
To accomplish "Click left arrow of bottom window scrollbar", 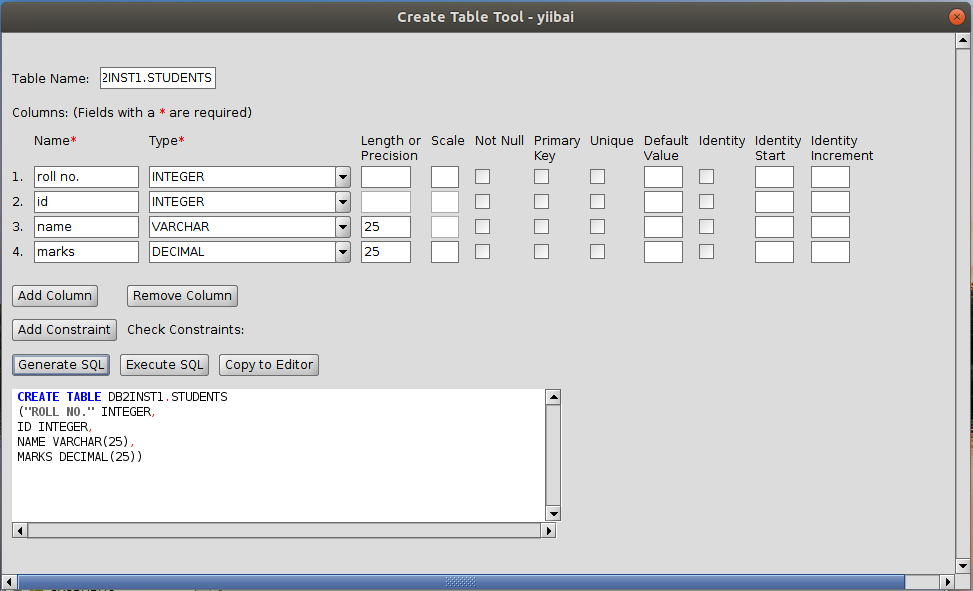I will point(10,581).
